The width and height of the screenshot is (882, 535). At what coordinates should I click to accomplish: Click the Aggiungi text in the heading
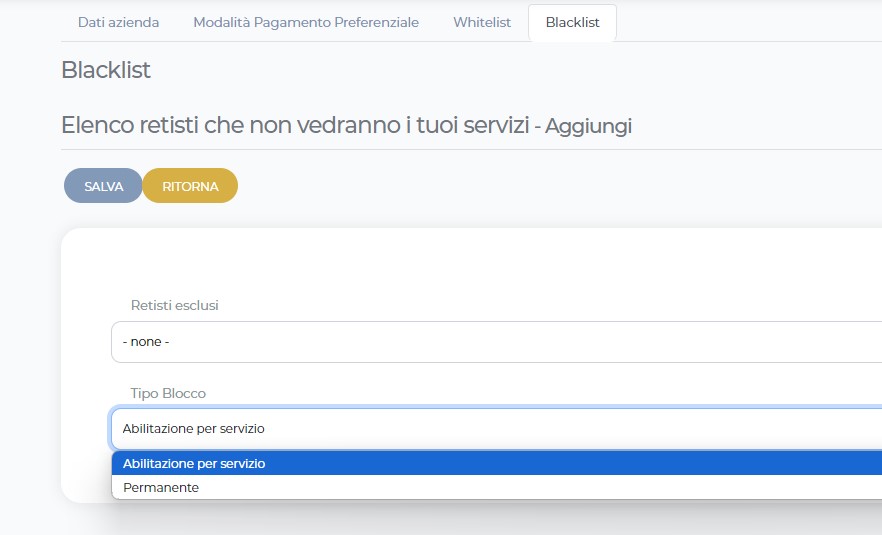point(588,126)
